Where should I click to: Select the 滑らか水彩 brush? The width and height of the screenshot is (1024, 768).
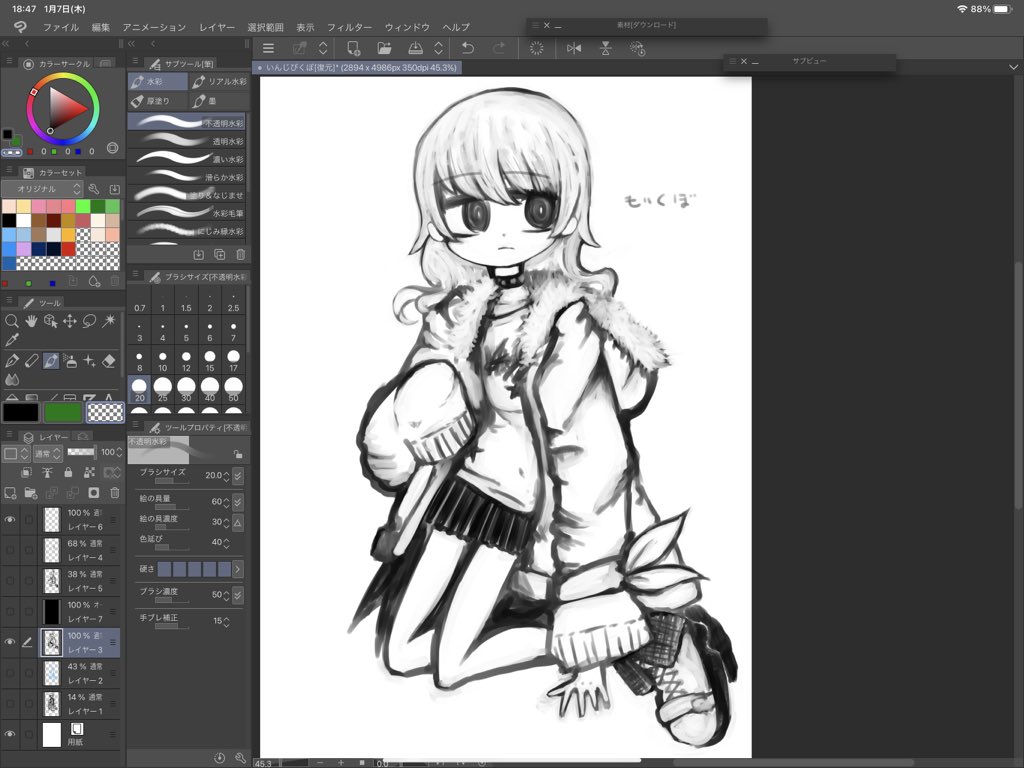[187, 177]
